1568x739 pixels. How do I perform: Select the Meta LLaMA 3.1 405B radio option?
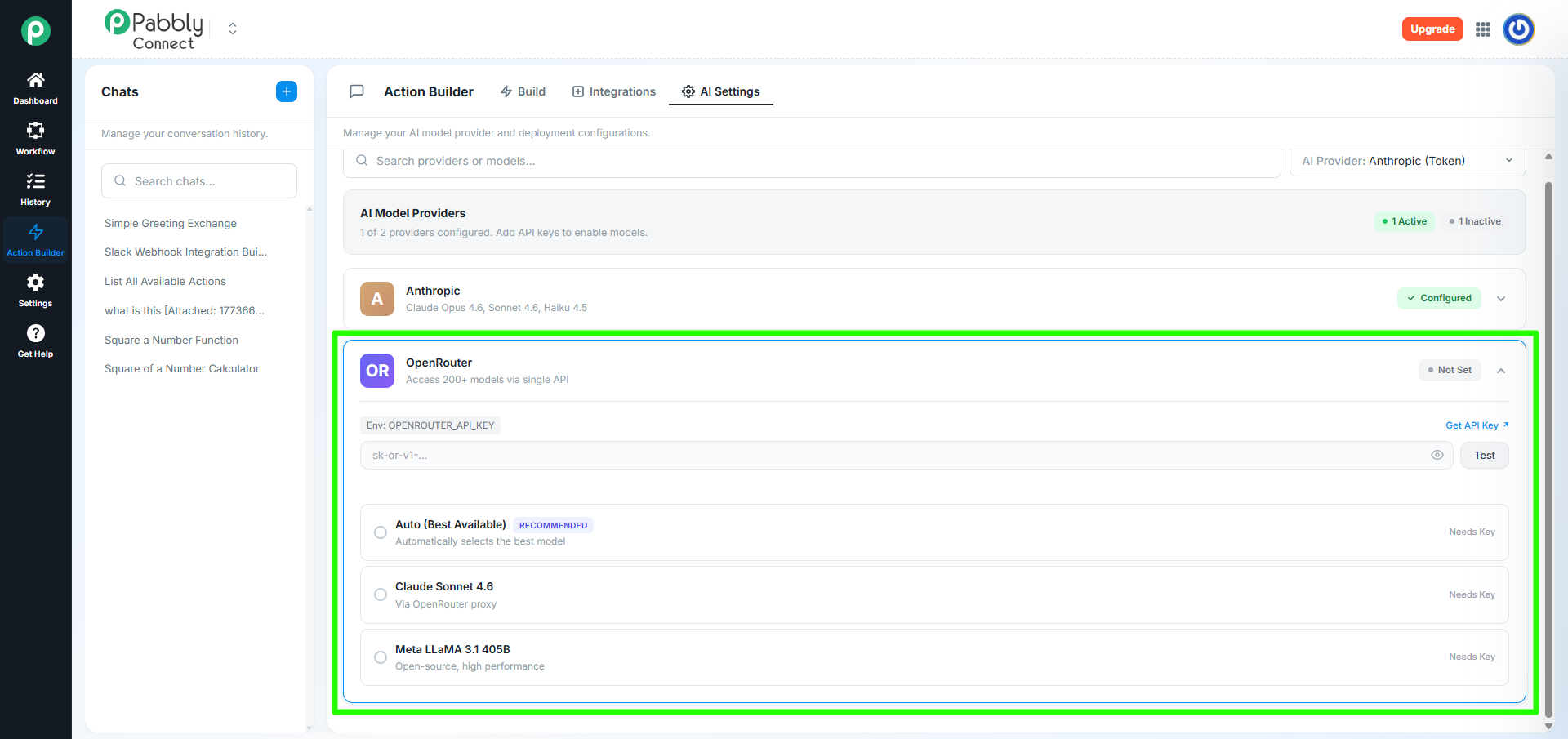[381, 657]
